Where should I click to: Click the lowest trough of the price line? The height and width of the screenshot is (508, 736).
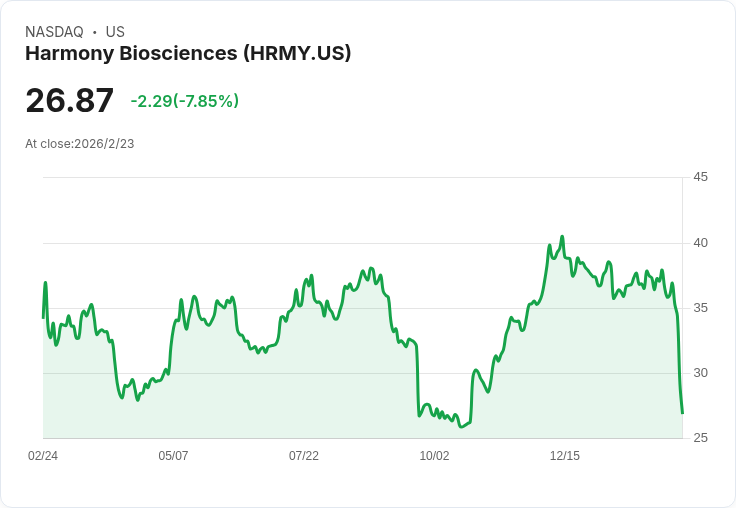coord(460,427)
